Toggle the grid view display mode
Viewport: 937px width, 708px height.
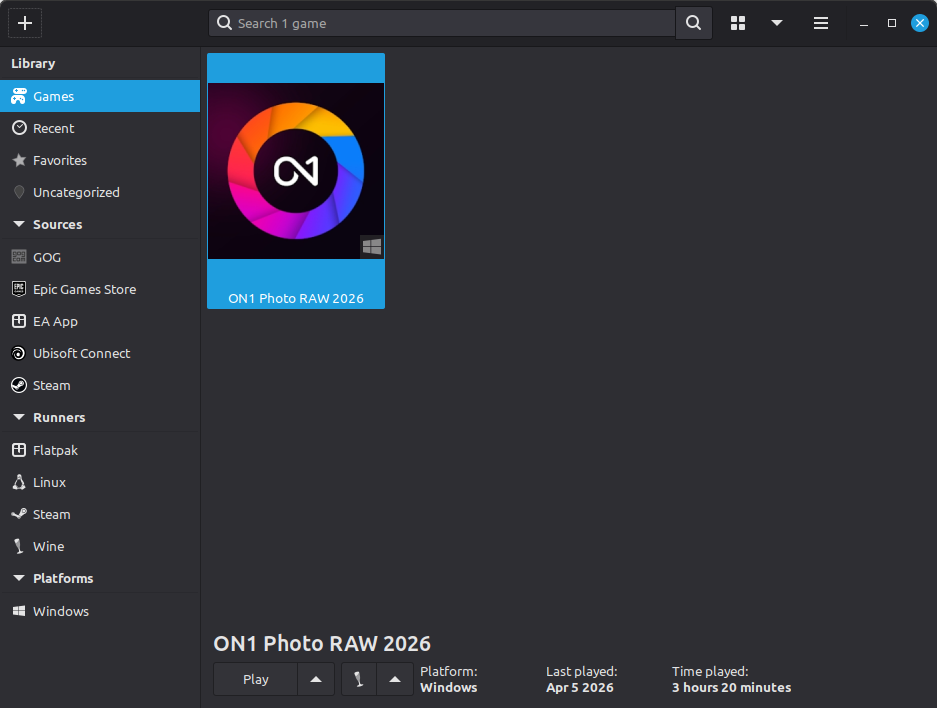737,22
